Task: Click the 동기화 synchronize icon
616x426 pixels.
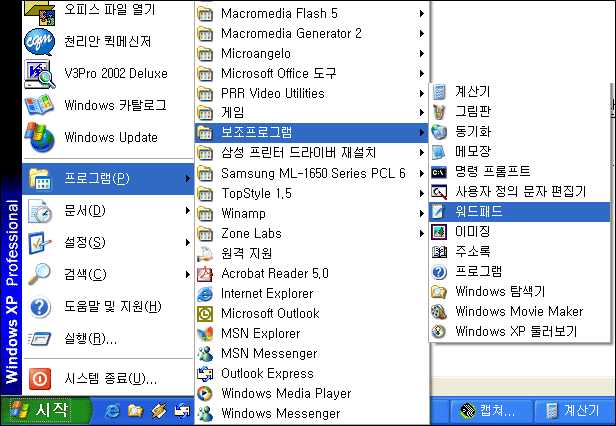Action: click(439, 132)
